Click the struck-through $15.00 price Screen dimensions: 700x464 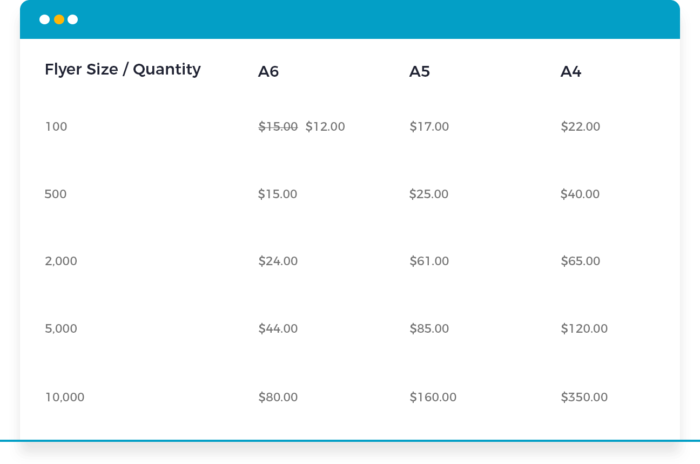coord(278,127)
